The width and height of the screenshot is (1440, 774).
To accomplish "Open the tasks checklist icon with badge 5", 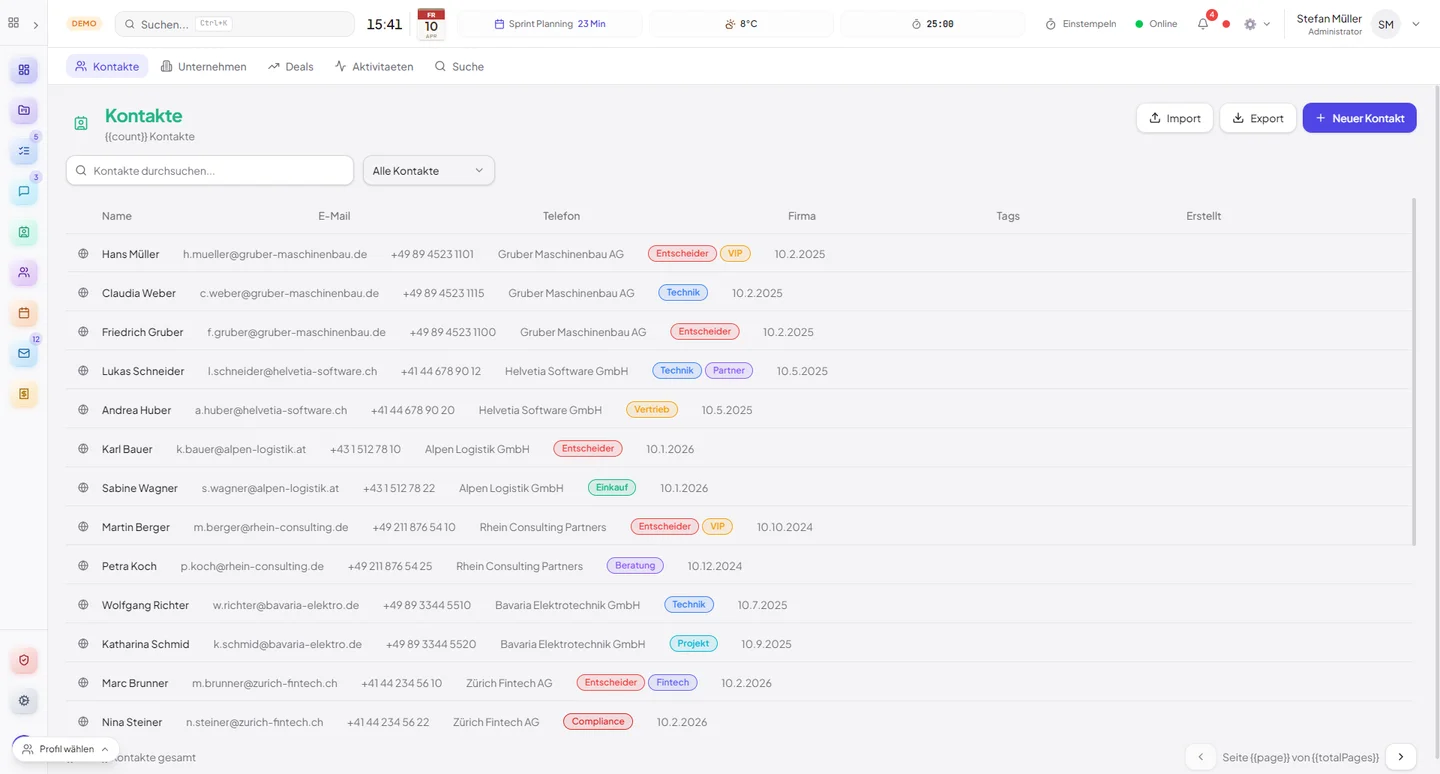I will (x=24, y=151).
